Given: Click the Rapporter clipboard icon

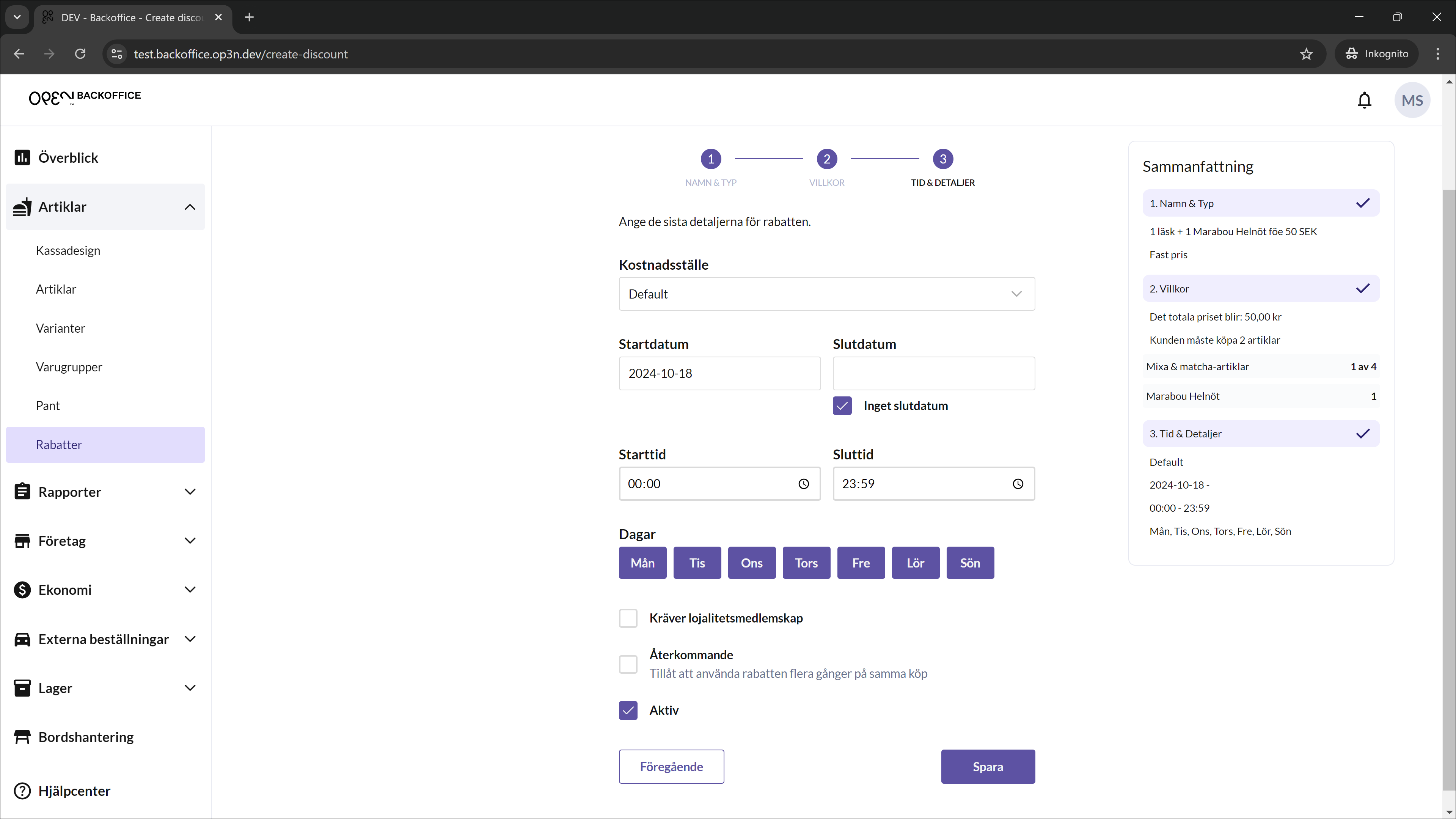Looking at the screenshot, I should pyautogui.click(x=22, y=491).
